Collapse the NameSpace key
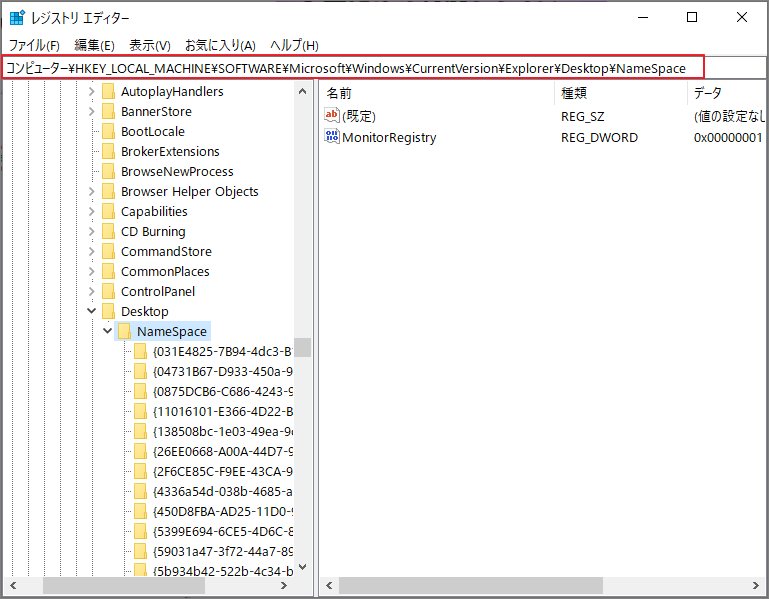This screenshot has height=599, width=769. click(x=108, y=331)
